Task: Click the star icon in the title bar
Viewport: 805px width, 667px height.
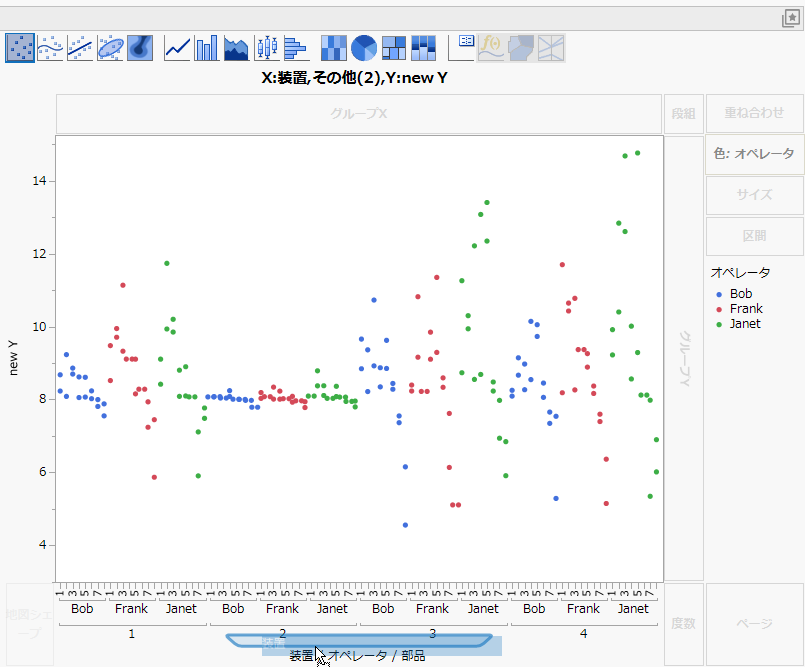Action: 791,18
